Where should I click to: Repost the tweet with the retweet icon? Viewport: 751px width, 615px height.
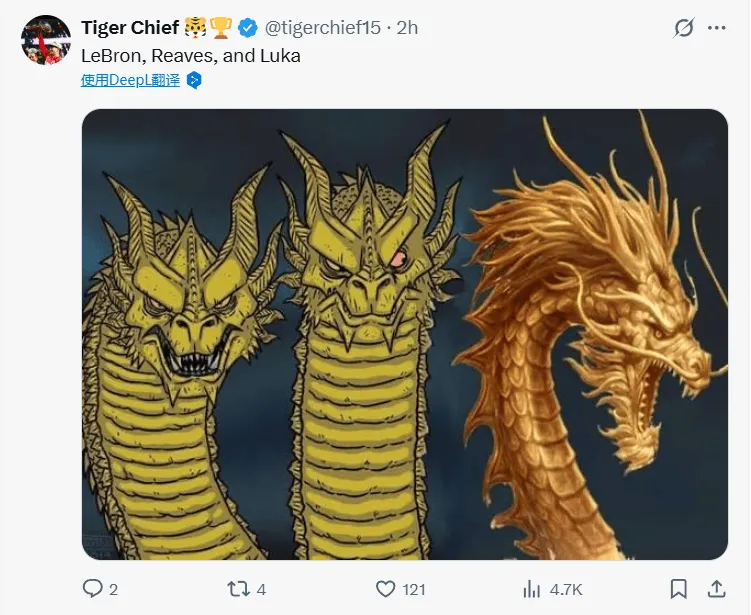[238, 589]
